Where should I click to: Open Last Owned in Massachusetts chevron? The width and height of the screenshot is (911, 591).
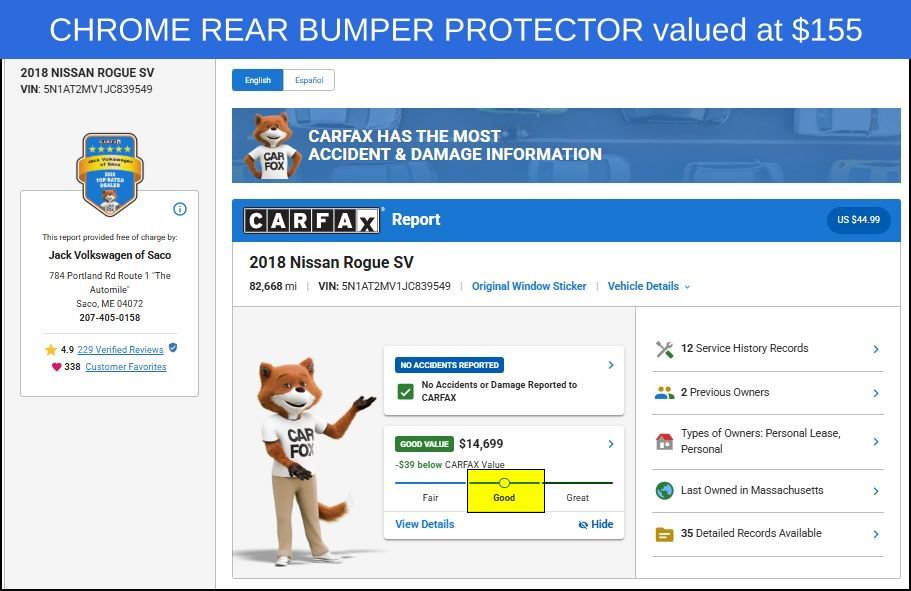tap(876, 491)
